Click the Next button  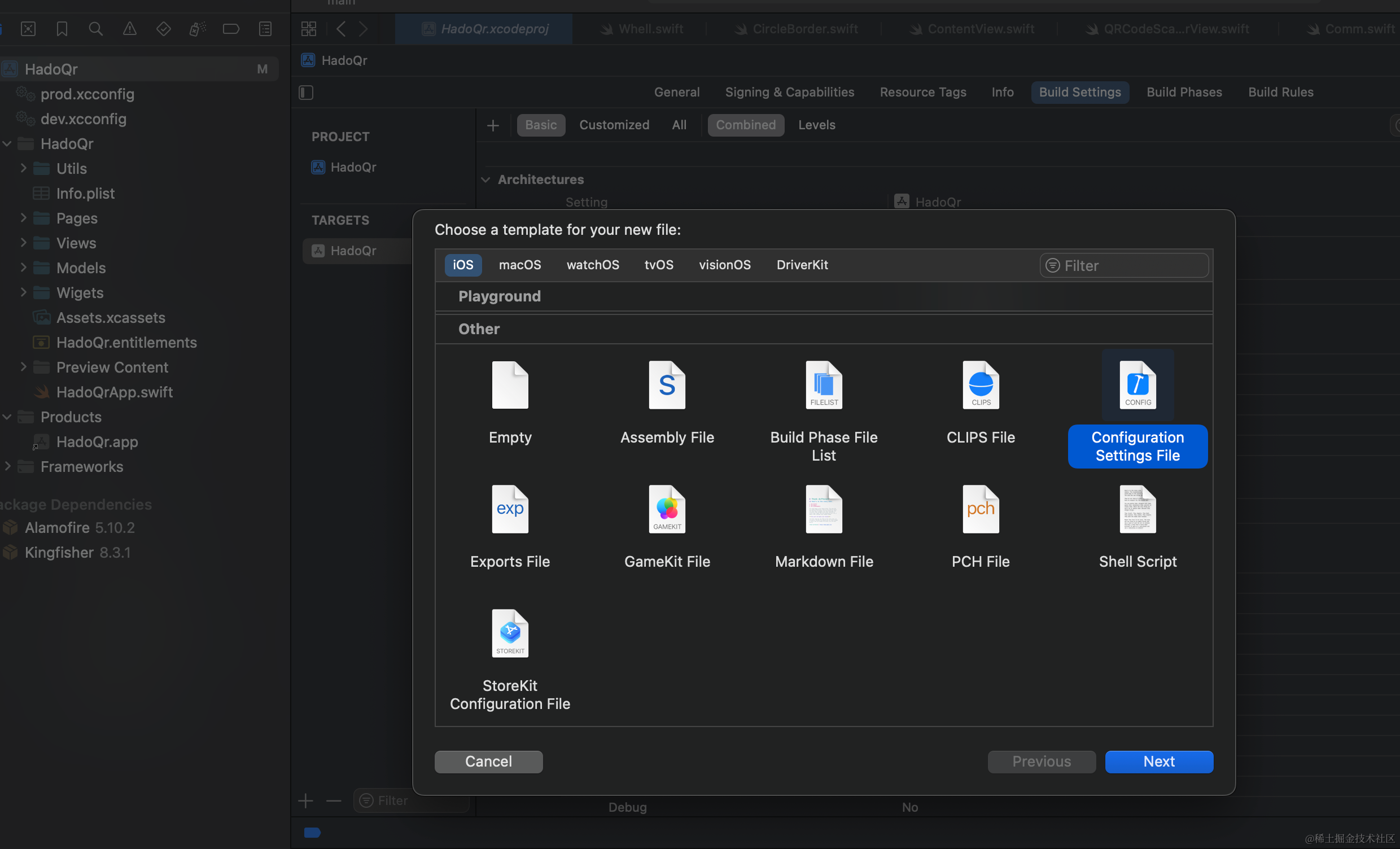(x=1158, y=761)
